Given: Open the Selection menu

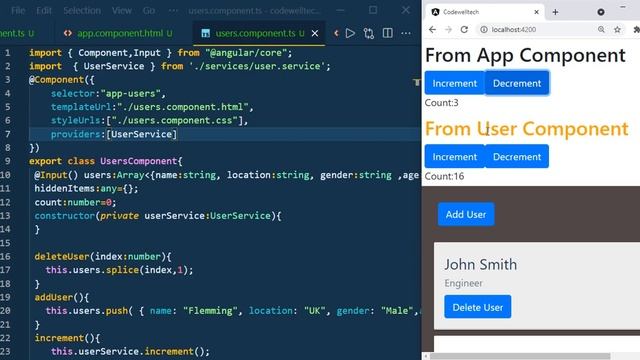Looking at the screenshot, I should point(82,11).
